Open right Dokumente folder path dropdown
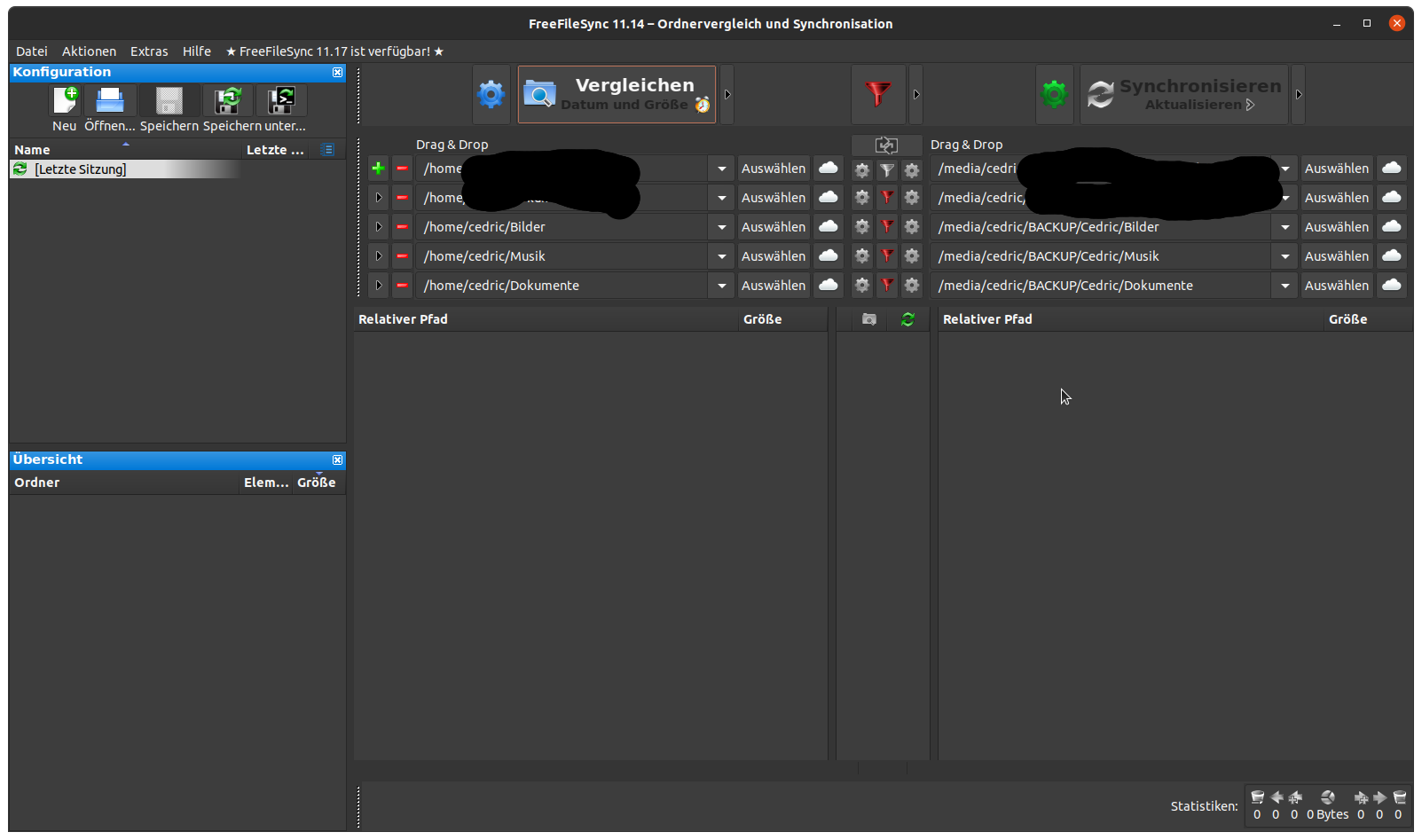 point(1285,286)
